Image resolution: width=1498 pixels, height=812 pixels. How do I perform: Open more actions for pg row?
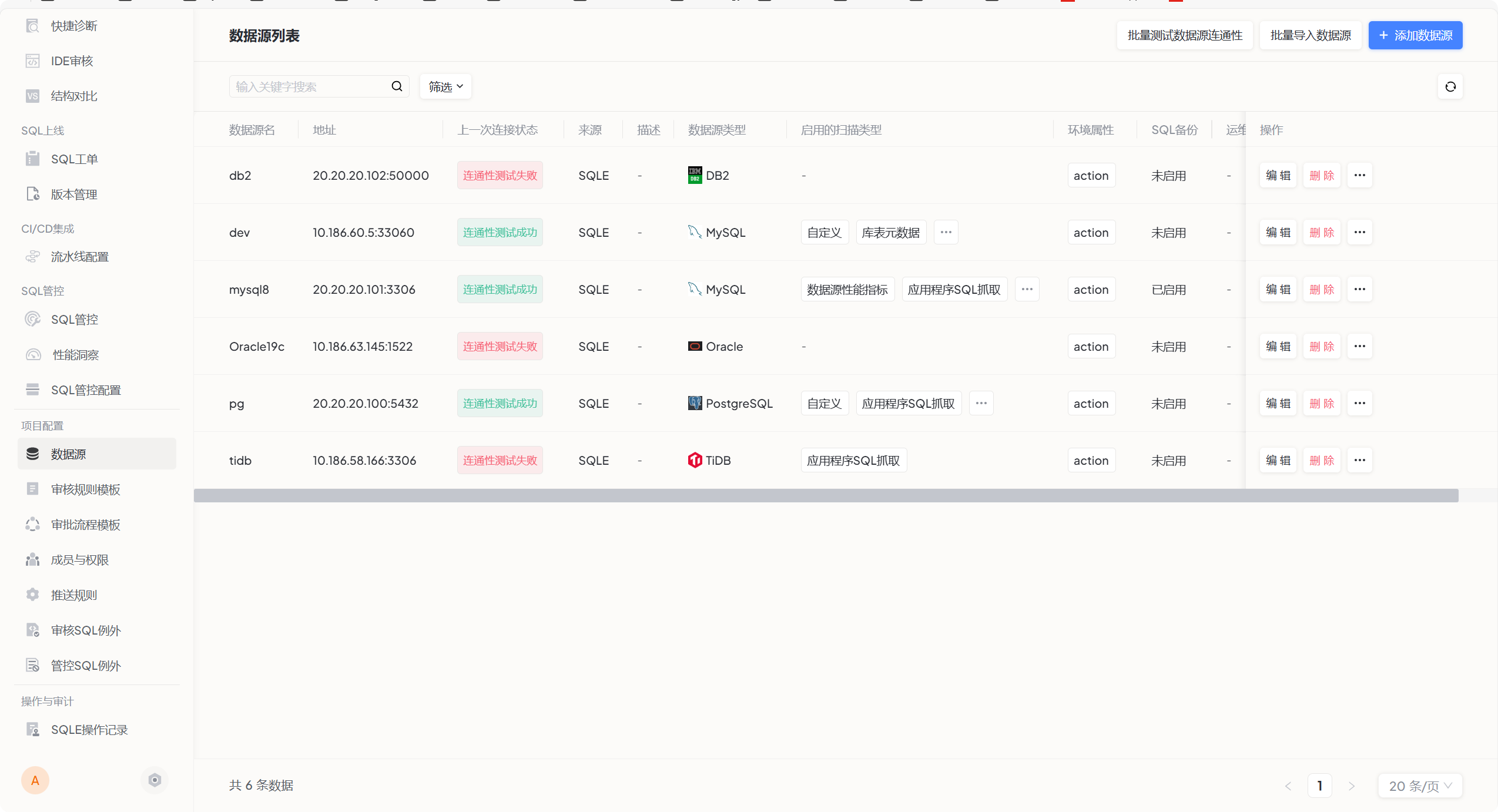pyautogui.click(x=1360, y=403)
